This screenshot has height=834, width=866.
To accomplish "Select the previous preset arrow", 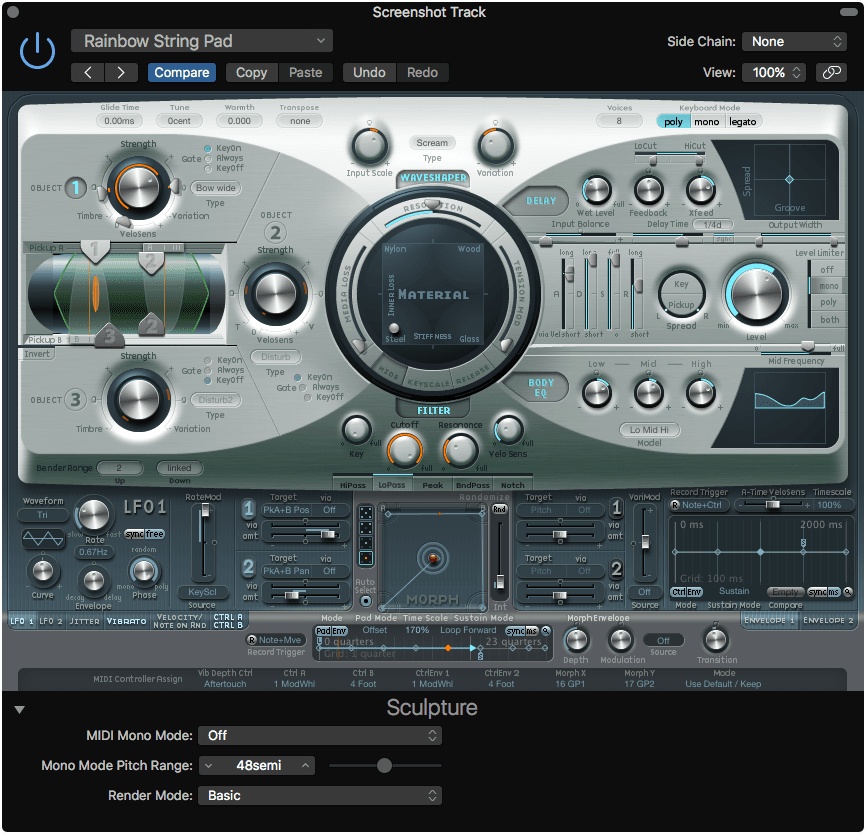I will (x=88, y=73).
